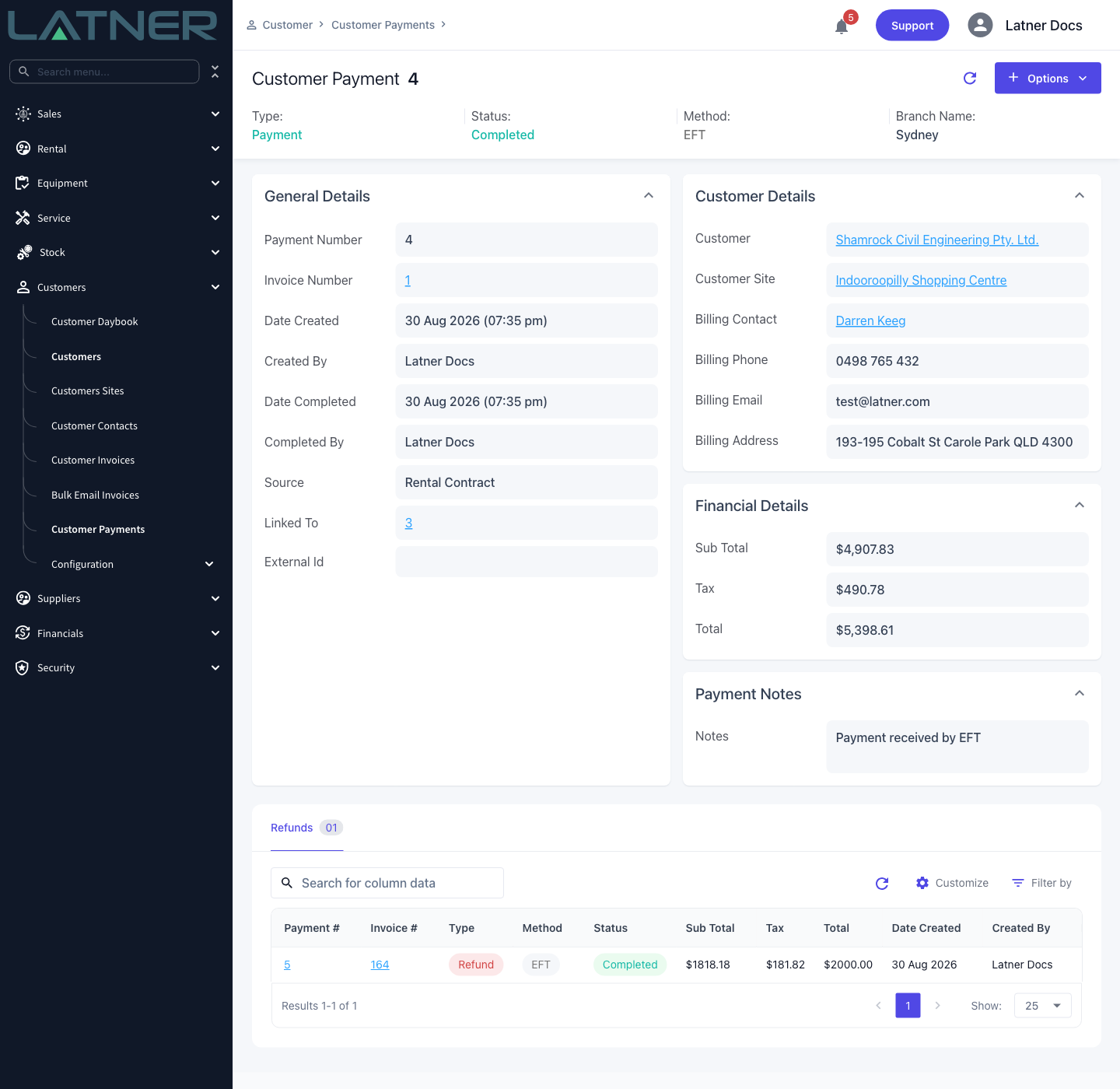Refresh the Customer Payment page
The image size is (1120, 1089).
point(970,78)
